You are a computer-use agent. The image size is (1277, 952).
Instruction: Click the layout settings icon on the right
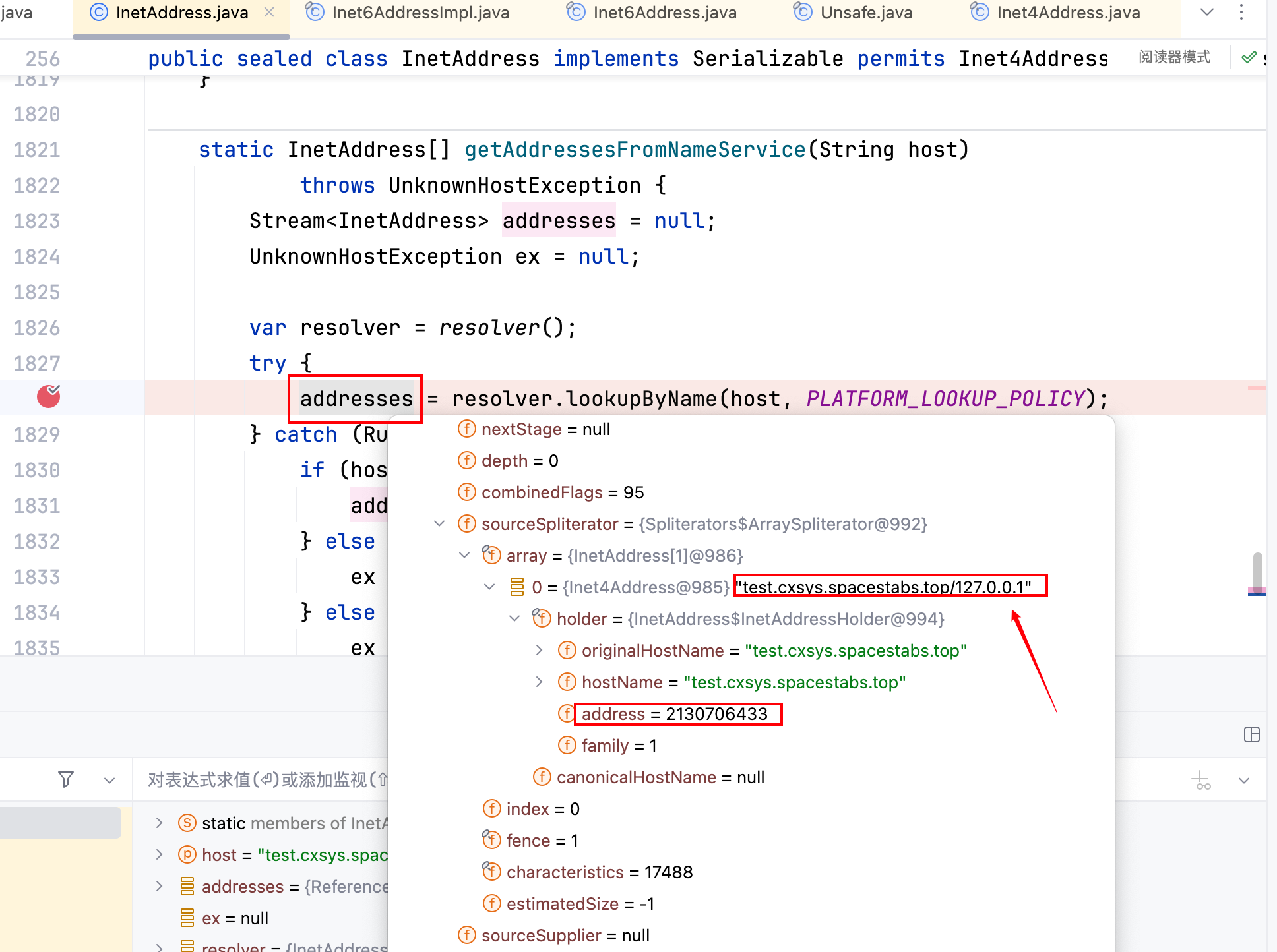click(x=1251, y=734)
